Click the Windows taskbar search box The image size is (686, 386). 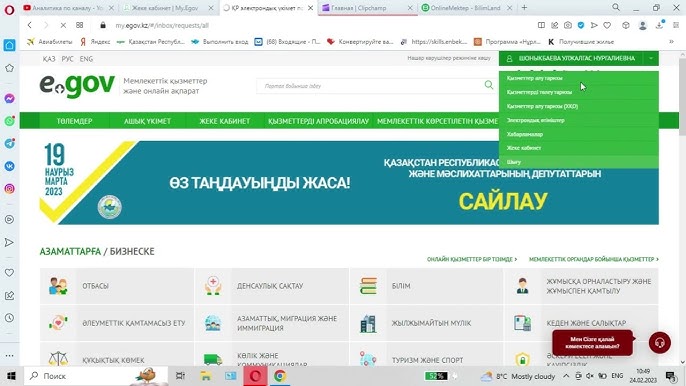point(96,376)
